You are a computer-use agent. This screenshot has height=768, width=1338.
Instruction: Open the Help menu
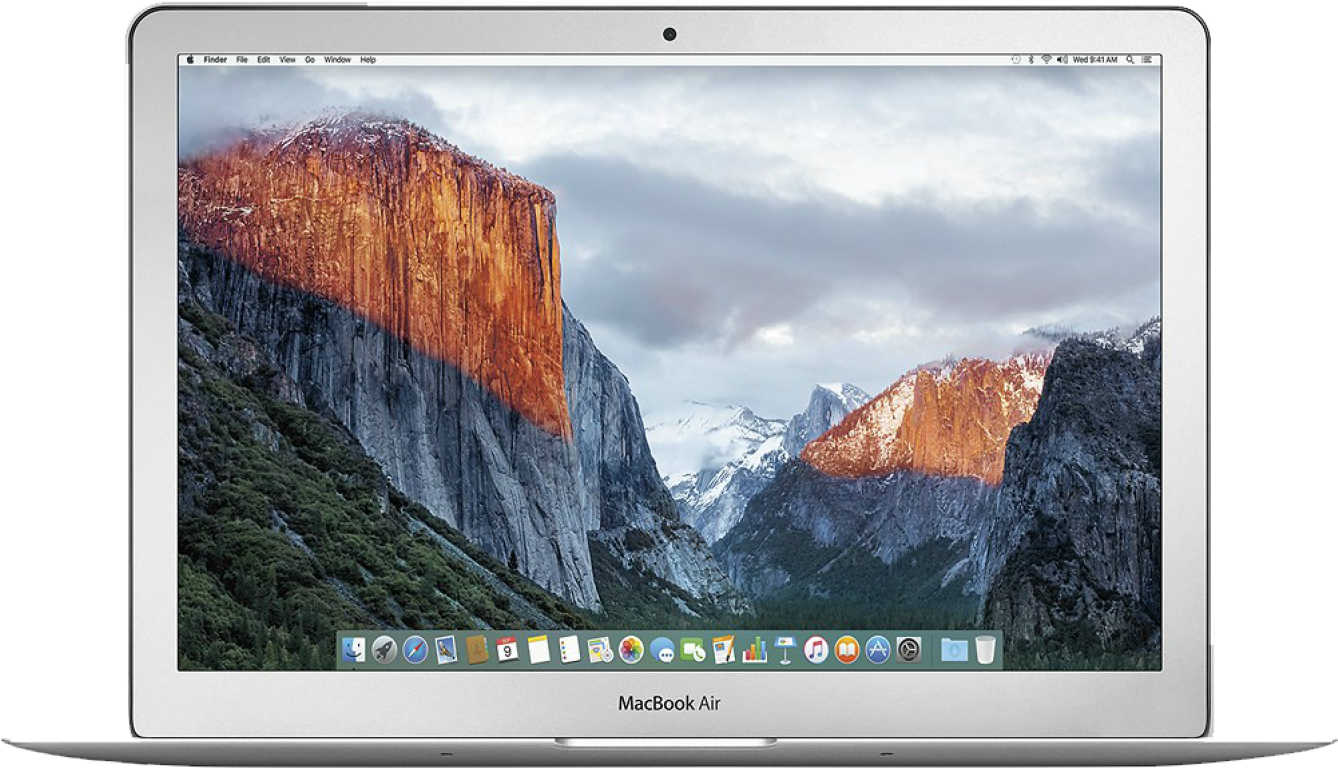[x=368, y=60]
